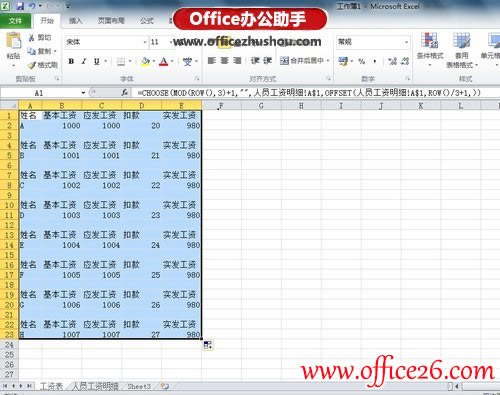This screenshot has width=500, height=395.
Task: Decrease decimal places
Action: click(x=405, y=61)
